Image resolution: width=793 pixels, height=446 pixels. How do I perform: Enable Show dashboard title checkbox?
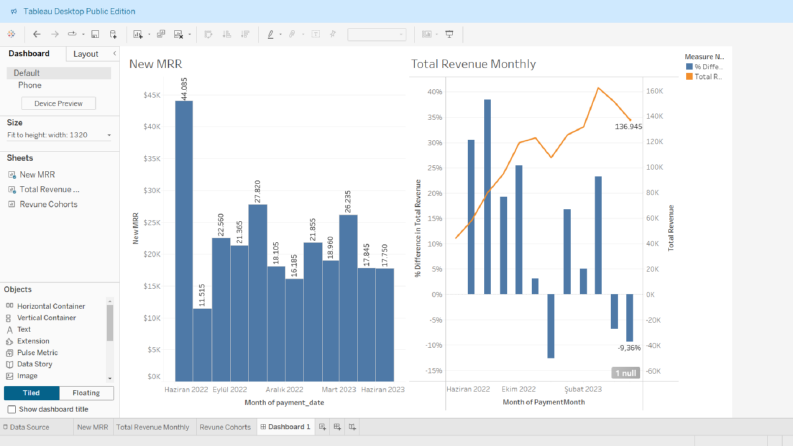point(12,409)
